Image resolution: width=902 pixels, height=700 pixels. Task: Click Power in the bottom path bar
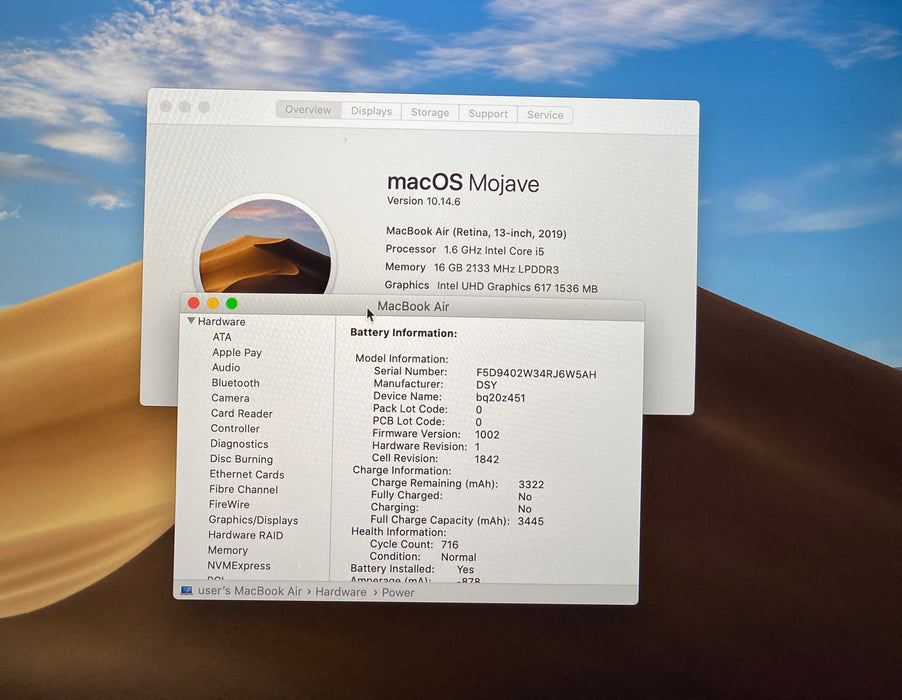click(x=398, y=592)
